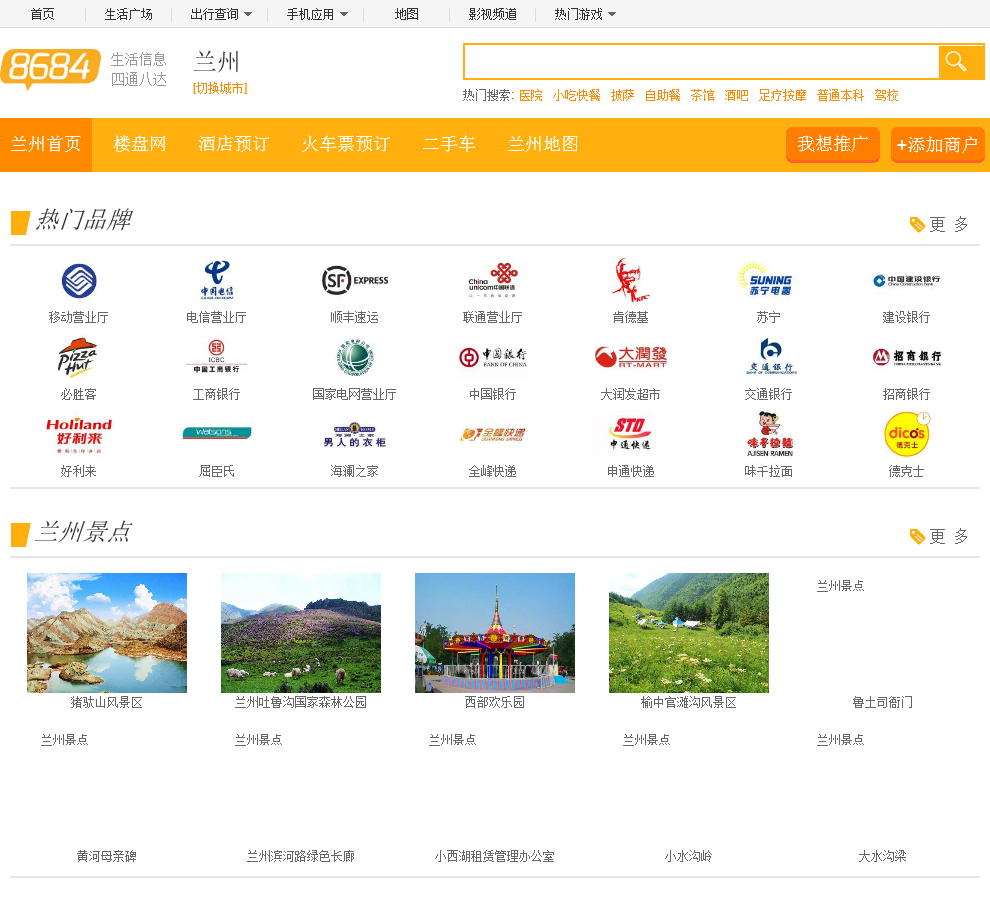Screen dimensions: 990x900
Task: Click the 鲁土司衙门 attraction link
Action: [882, 702]
